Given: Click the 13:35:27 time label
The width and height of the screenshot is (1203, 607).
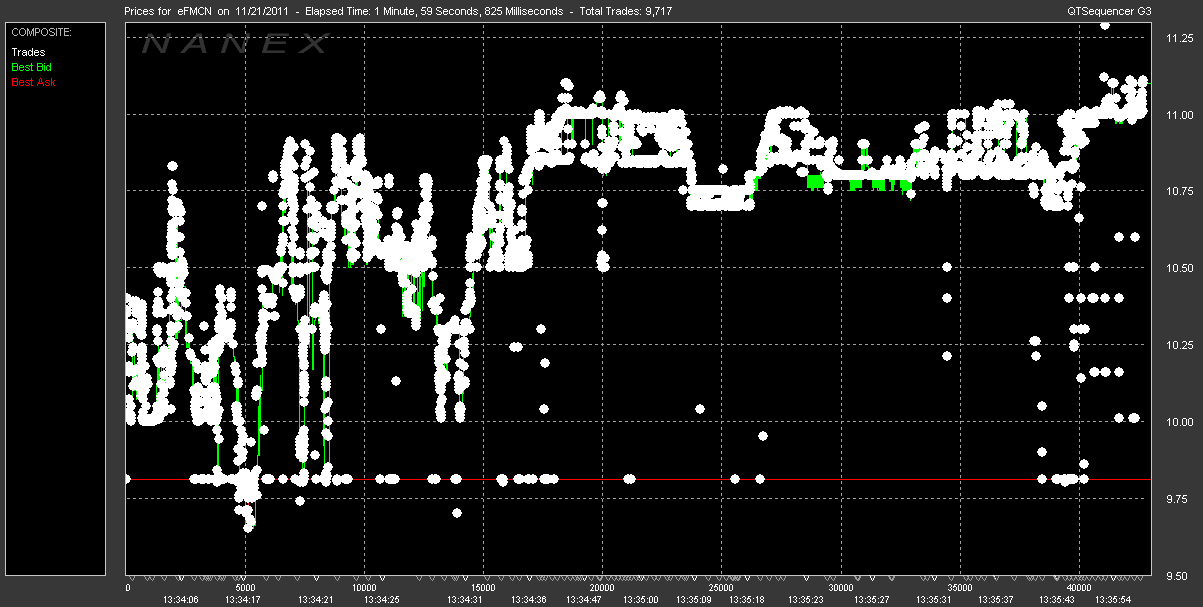Looking at the screenshot, I should pos(871,600).
